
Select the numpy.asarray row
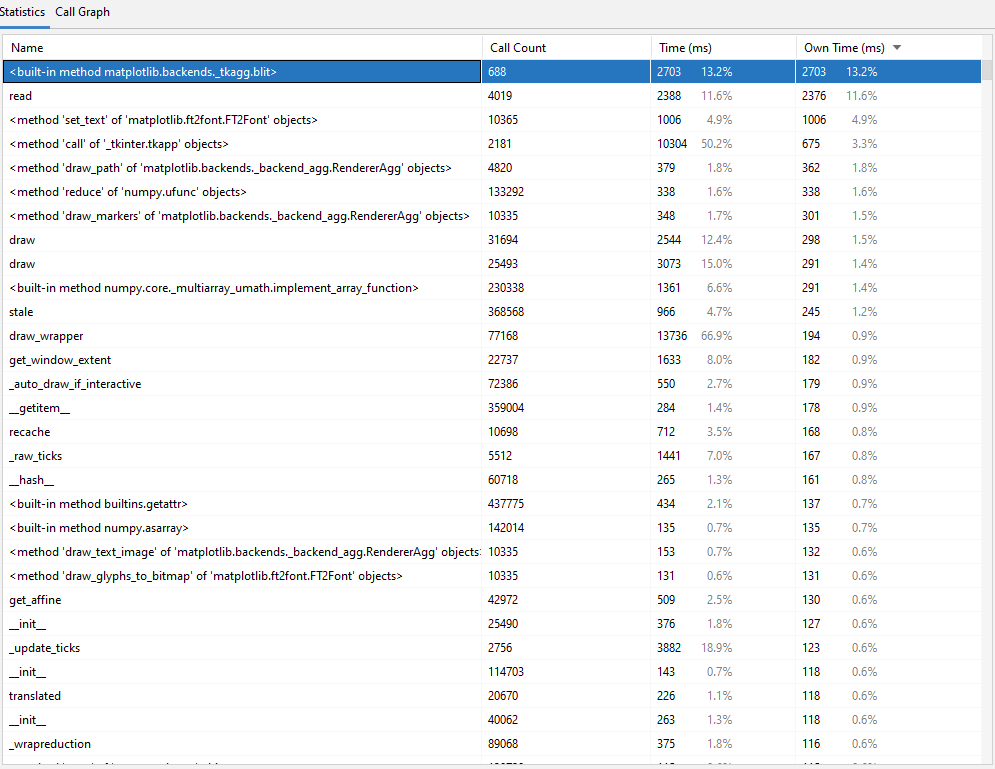pyautogui.click(x=492, y=528)
